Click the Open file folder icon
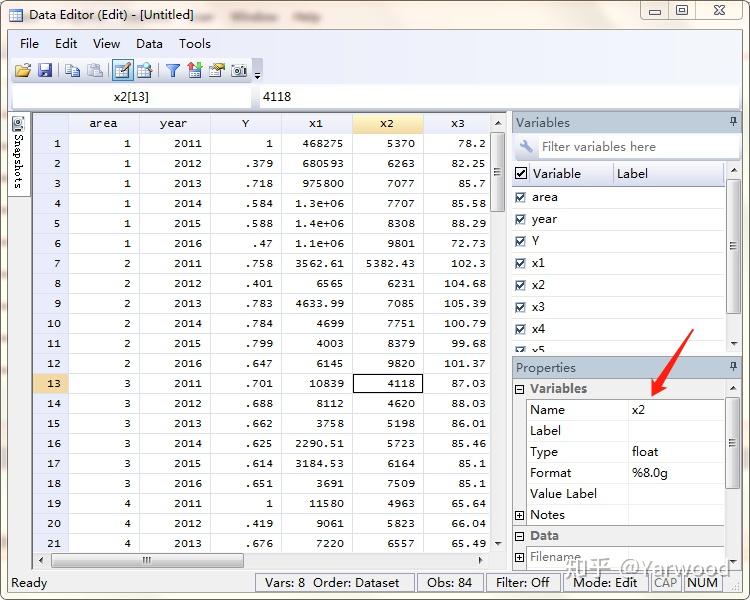 click(x=22, y=70)
